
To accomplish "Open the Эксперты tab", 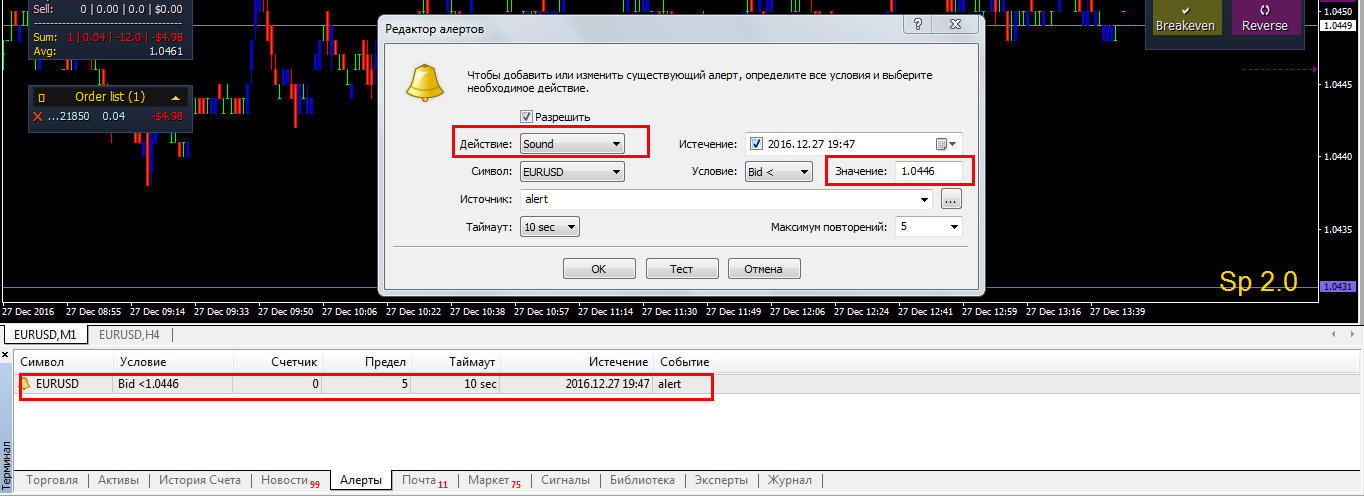I will click(x=721, y=480).
